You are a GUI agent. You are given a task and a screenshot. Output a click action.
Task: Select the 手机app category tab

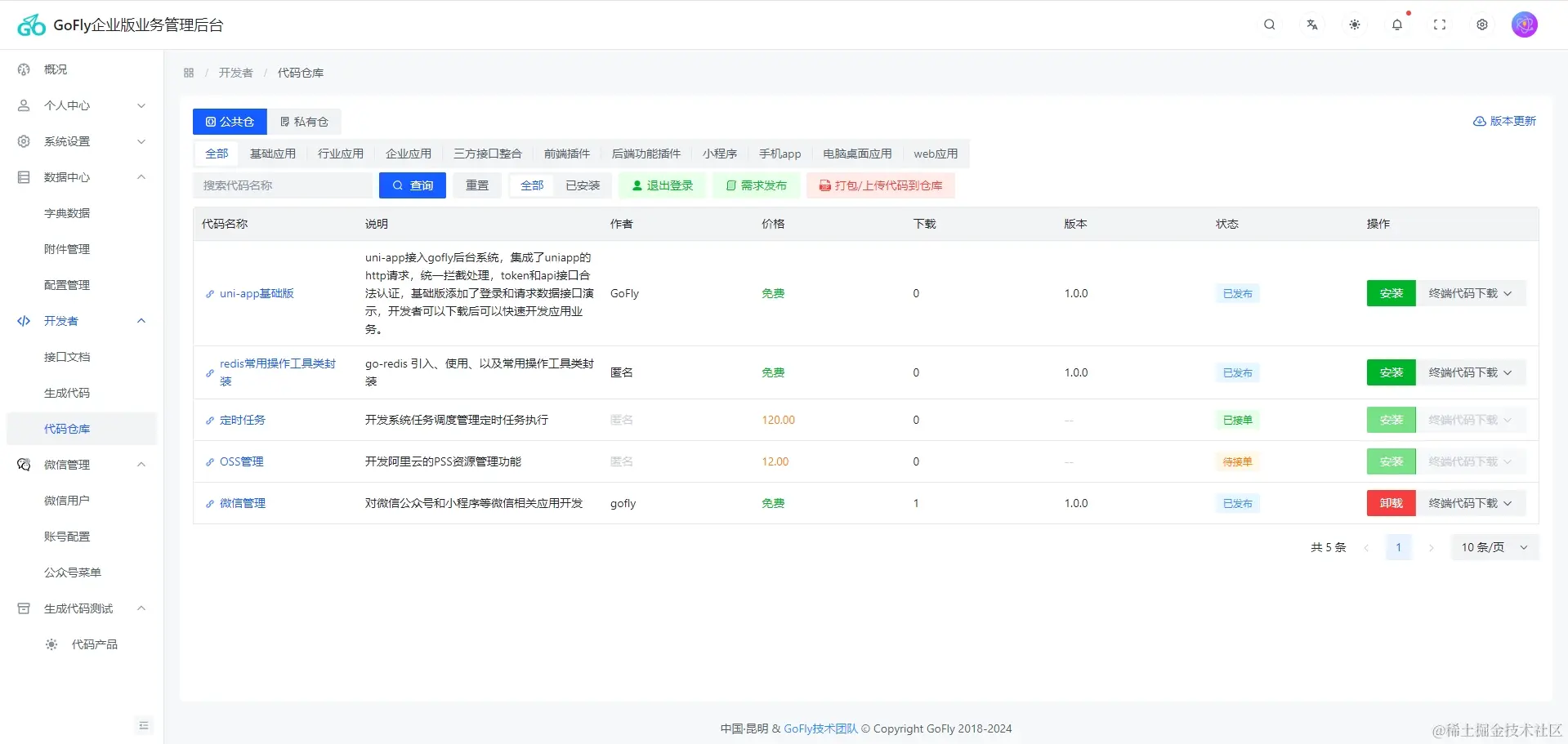coord(780,154)
